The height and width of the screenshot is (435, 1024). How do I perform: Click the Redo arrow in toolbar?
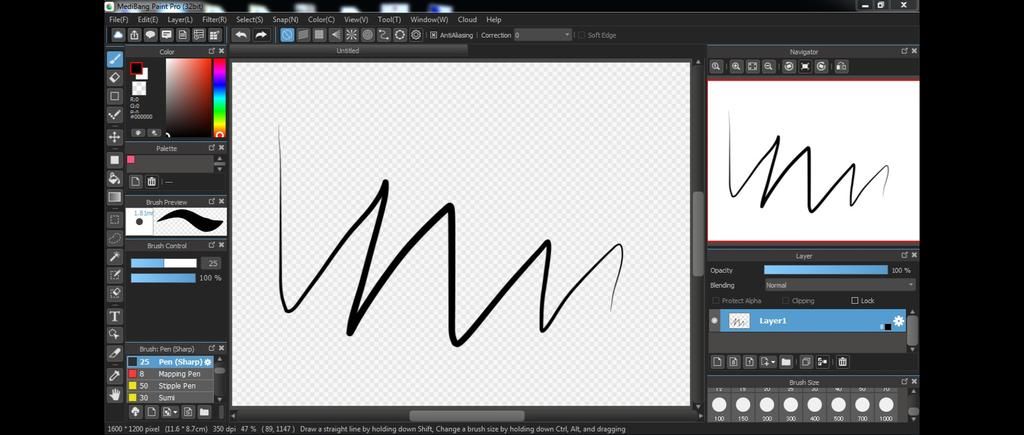(x=261, y=35)
